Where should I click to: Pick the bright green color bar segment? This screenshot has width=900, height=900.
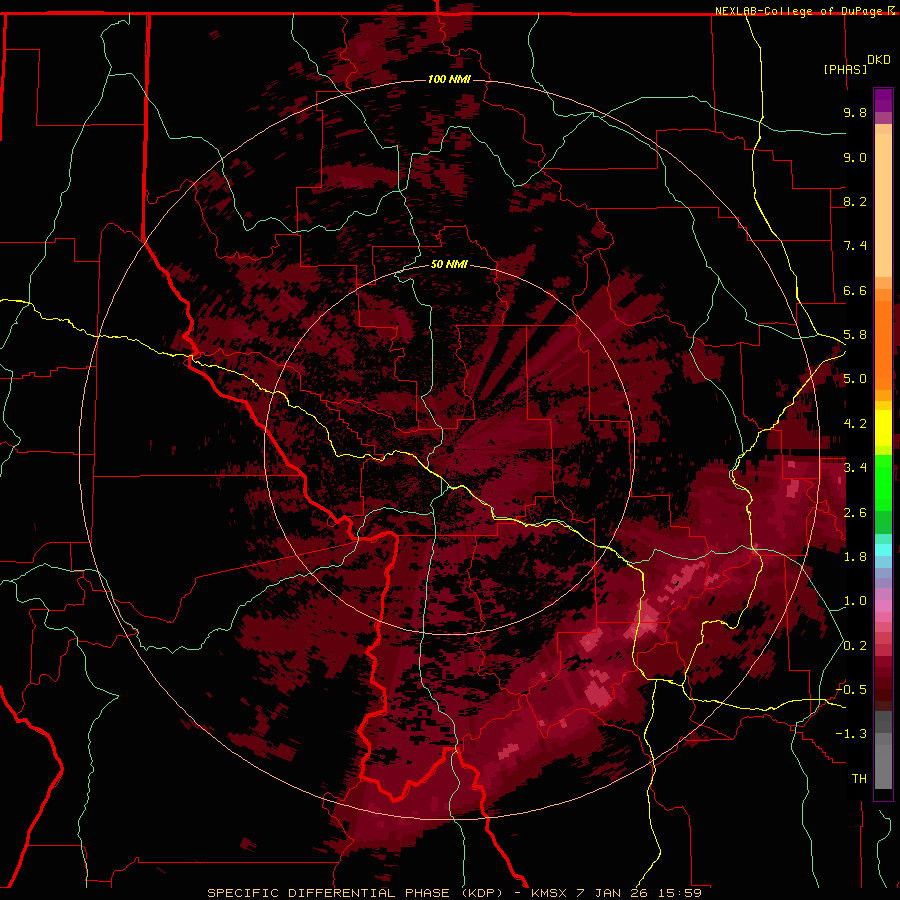tap(883, 481)
